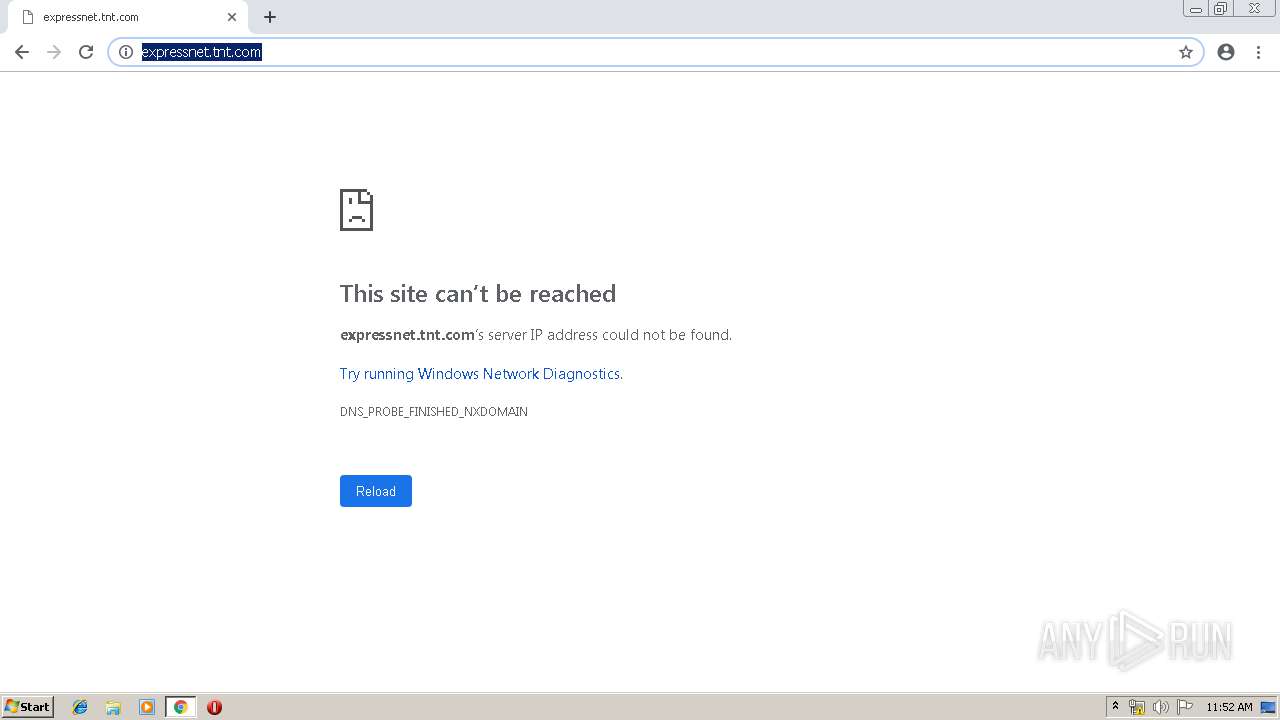Click the address bar URL field
Image resolution: width=1280 pixels, height=720 pixels.
click(x=655, y=52)
